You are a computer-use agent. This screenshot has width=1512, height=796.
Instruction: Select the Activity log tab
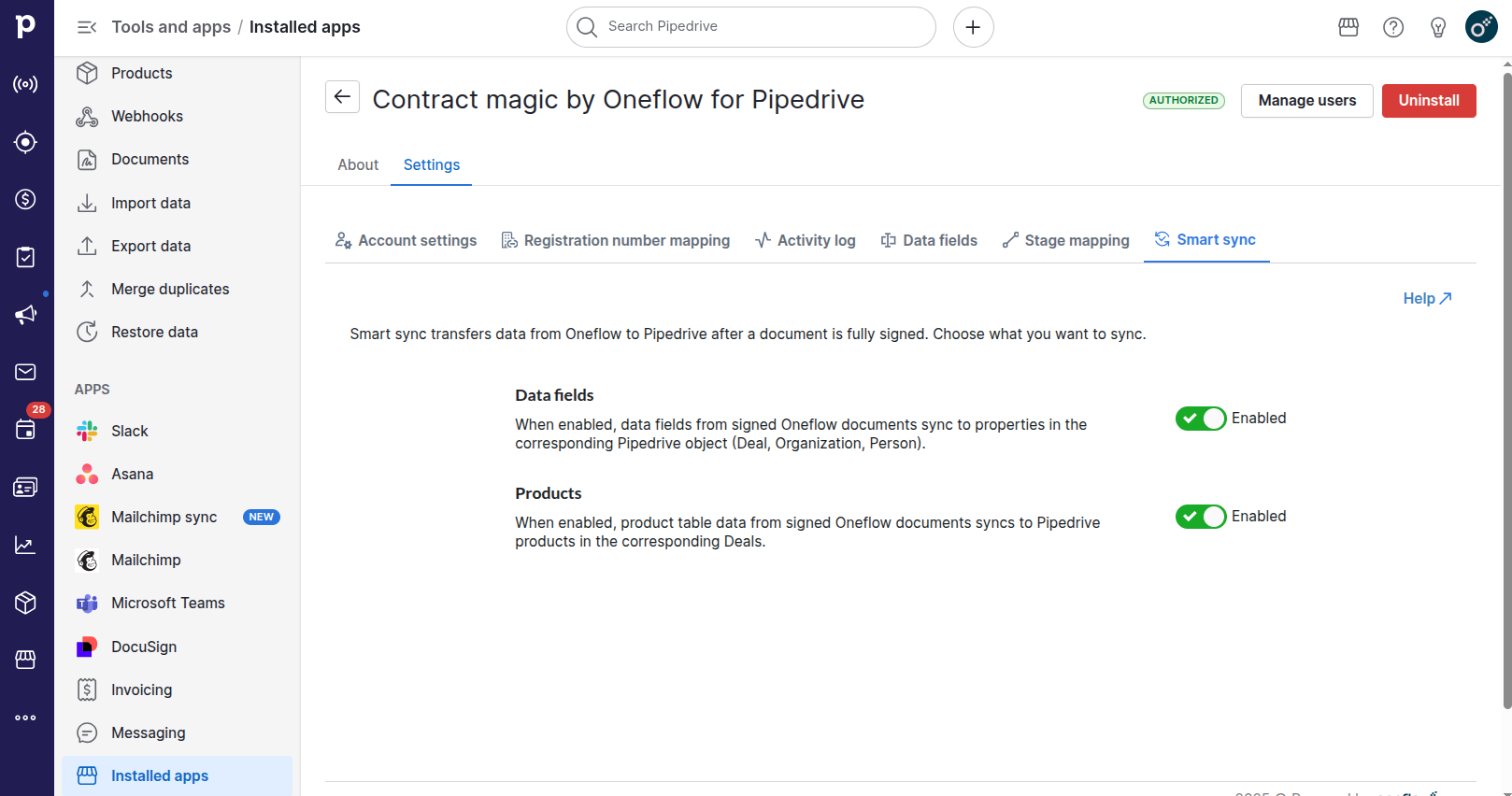tap(806, 241)
